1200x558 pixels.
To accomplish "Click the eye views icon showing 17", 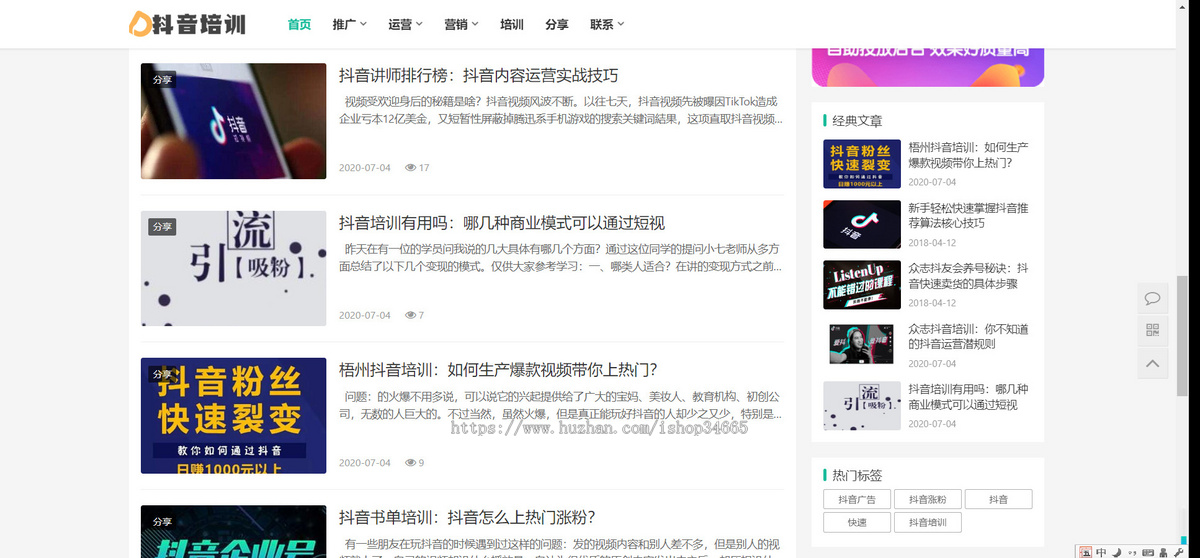I will [410, 168].
